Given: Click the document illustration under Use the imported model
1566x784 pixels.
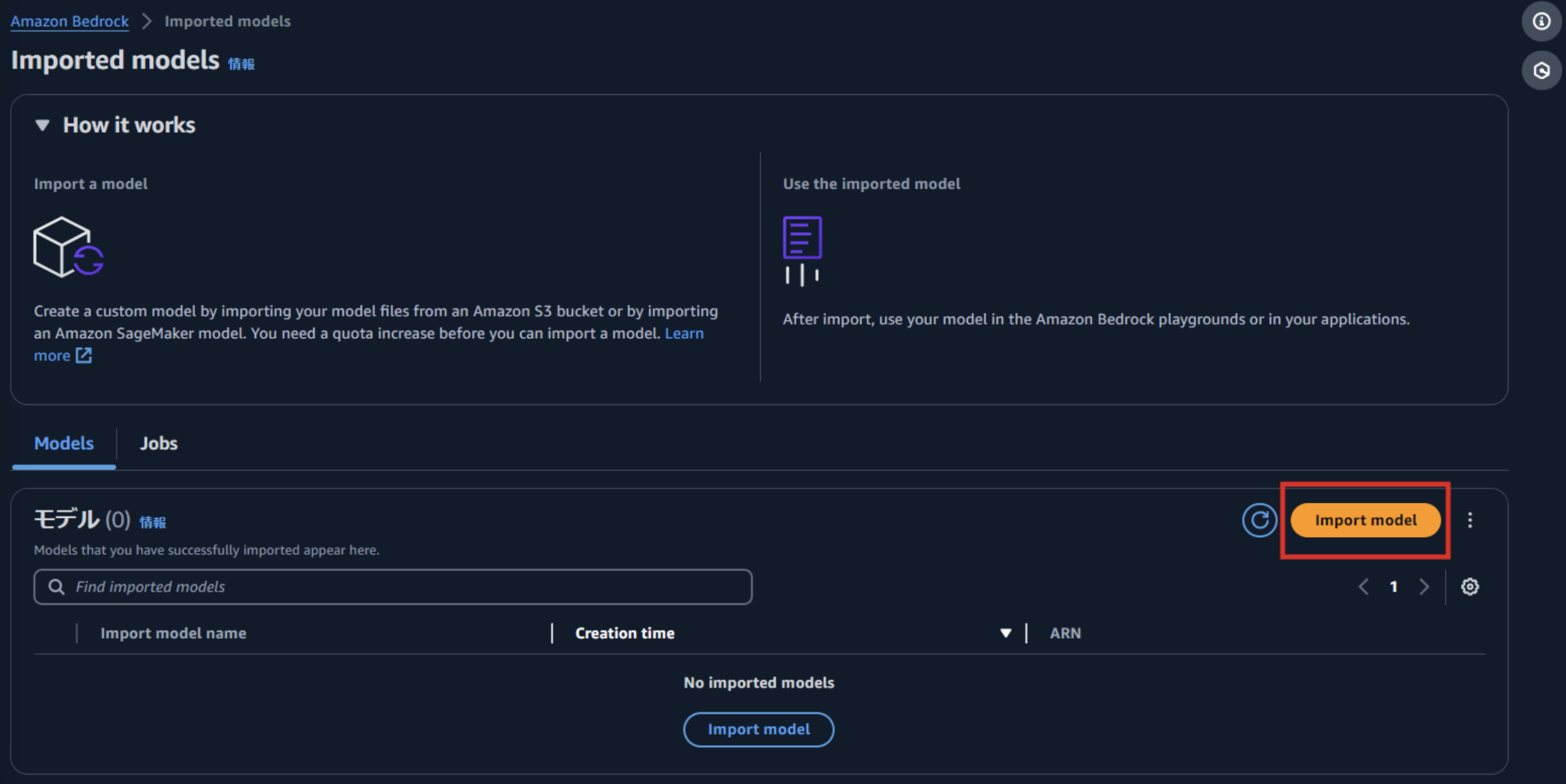Looking at the screenshot, I should coord(802,250).
